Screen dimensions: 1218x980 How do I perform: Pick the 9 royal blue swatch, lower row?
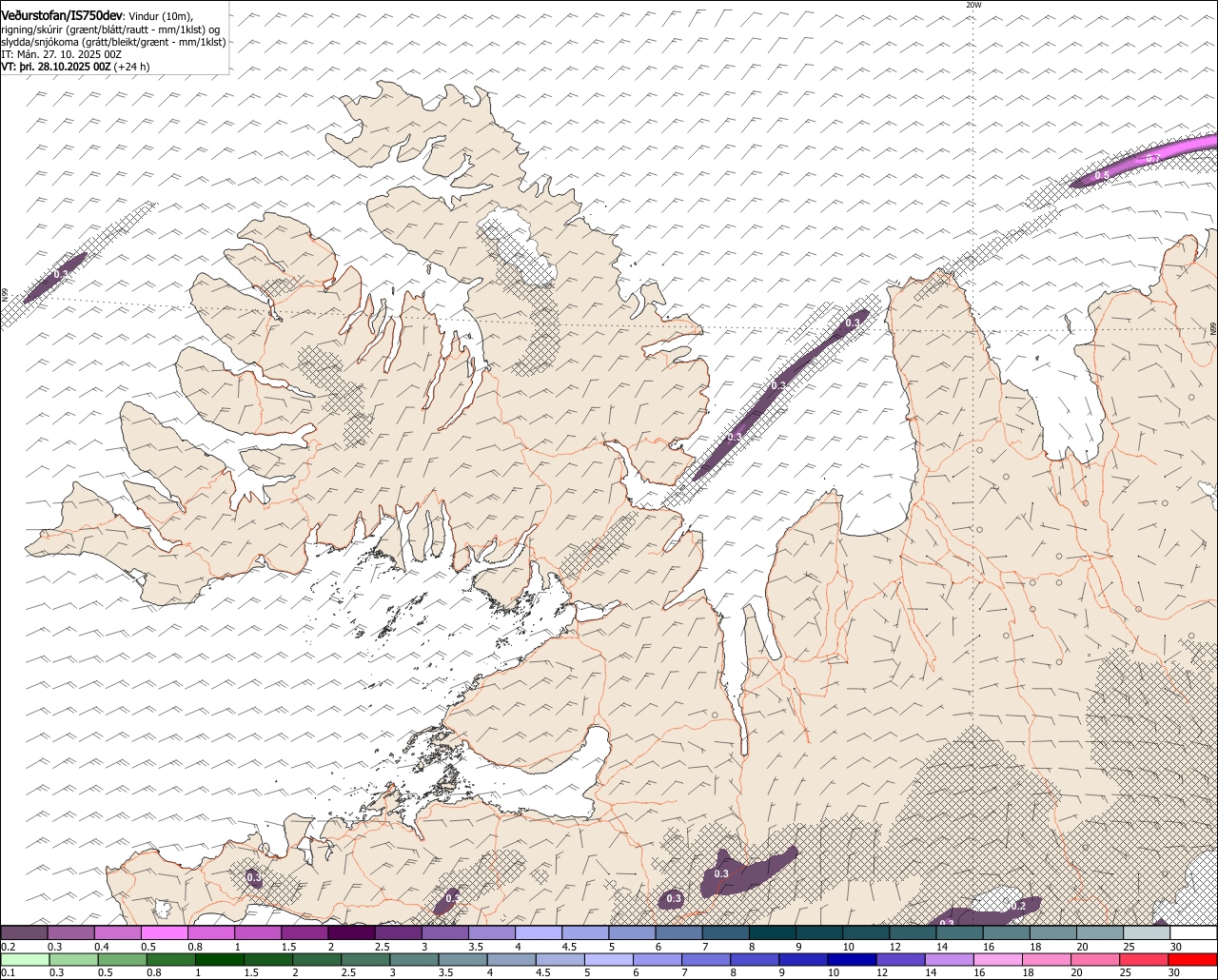tap(803, 959)
